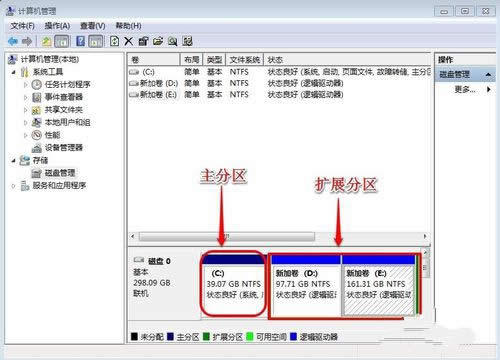
Task: Select the 新加卷 (D:) 97.71 GB partition block
Action: pyautogui.click(x=306, y=286)
